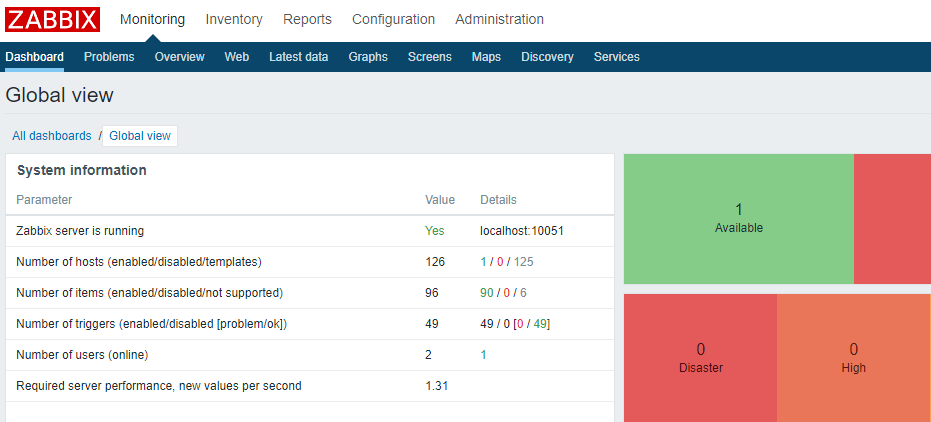The width and height of the screenshot is (931, 422).
Task: Click the green 'Yes' value
Action: coord(435,231)
